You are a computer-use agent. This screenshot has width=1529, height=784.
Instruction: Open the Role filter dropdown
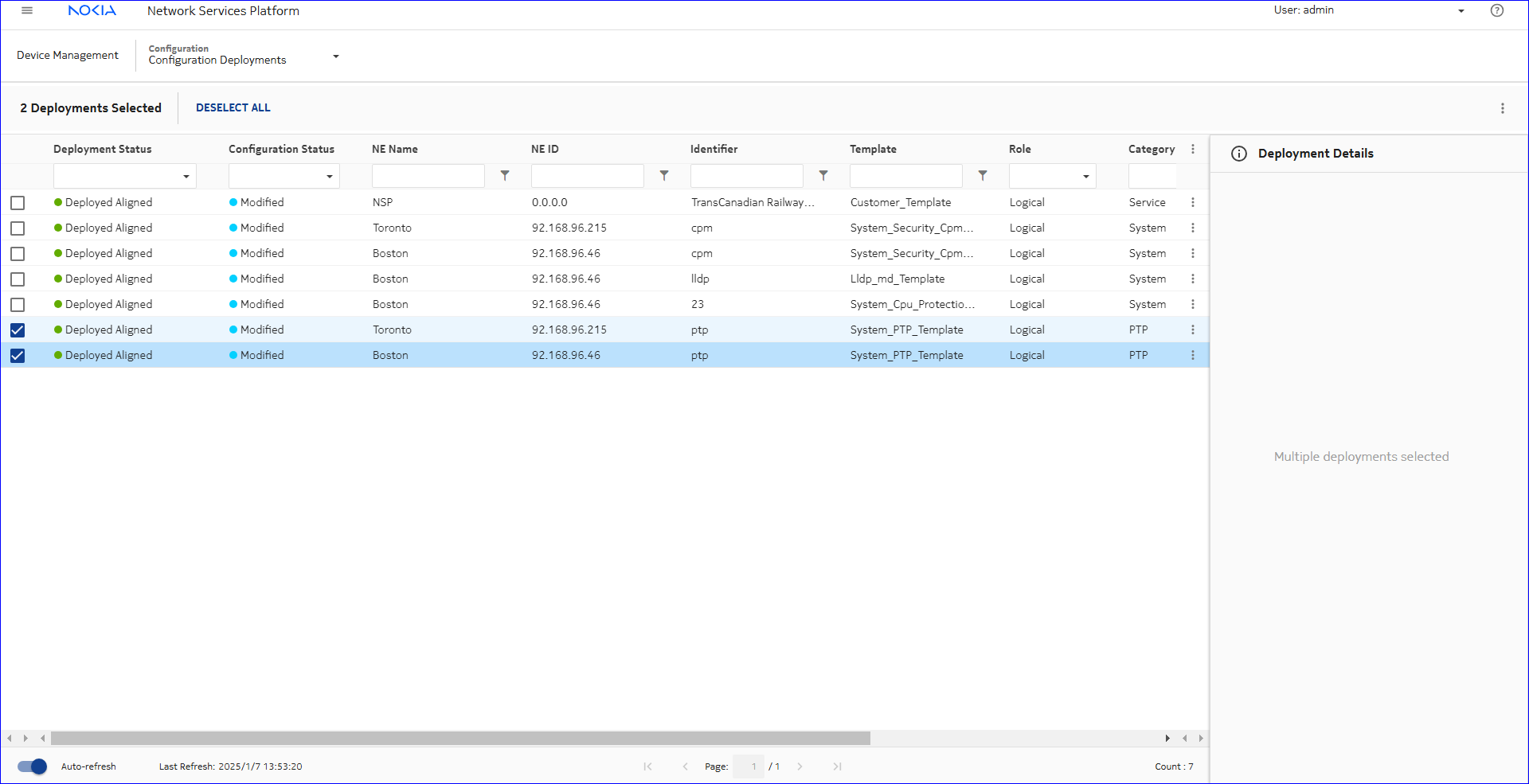click(x=1085, y=176)
